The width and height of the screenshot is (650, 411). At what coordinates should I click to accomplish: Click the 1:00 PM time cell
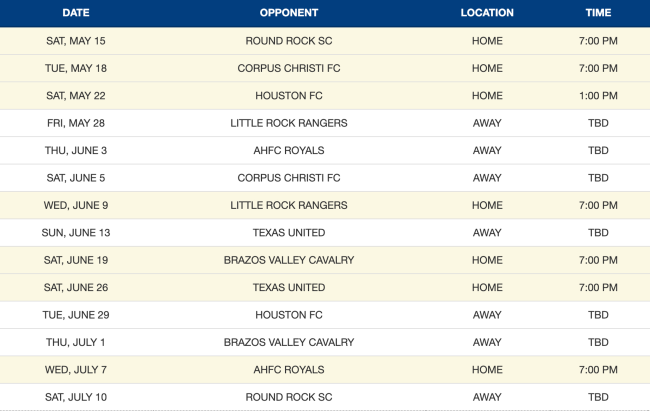[598, 96]
